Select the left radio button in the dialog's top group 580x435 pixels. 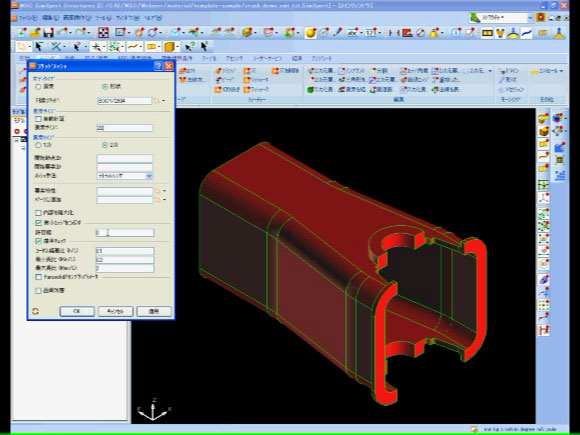tap(38, 87)
